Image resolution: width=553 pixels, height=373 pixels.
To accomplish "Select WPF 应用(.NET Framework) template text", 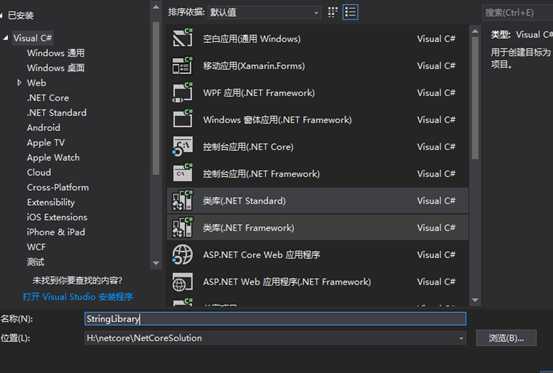I will point(259,93).
